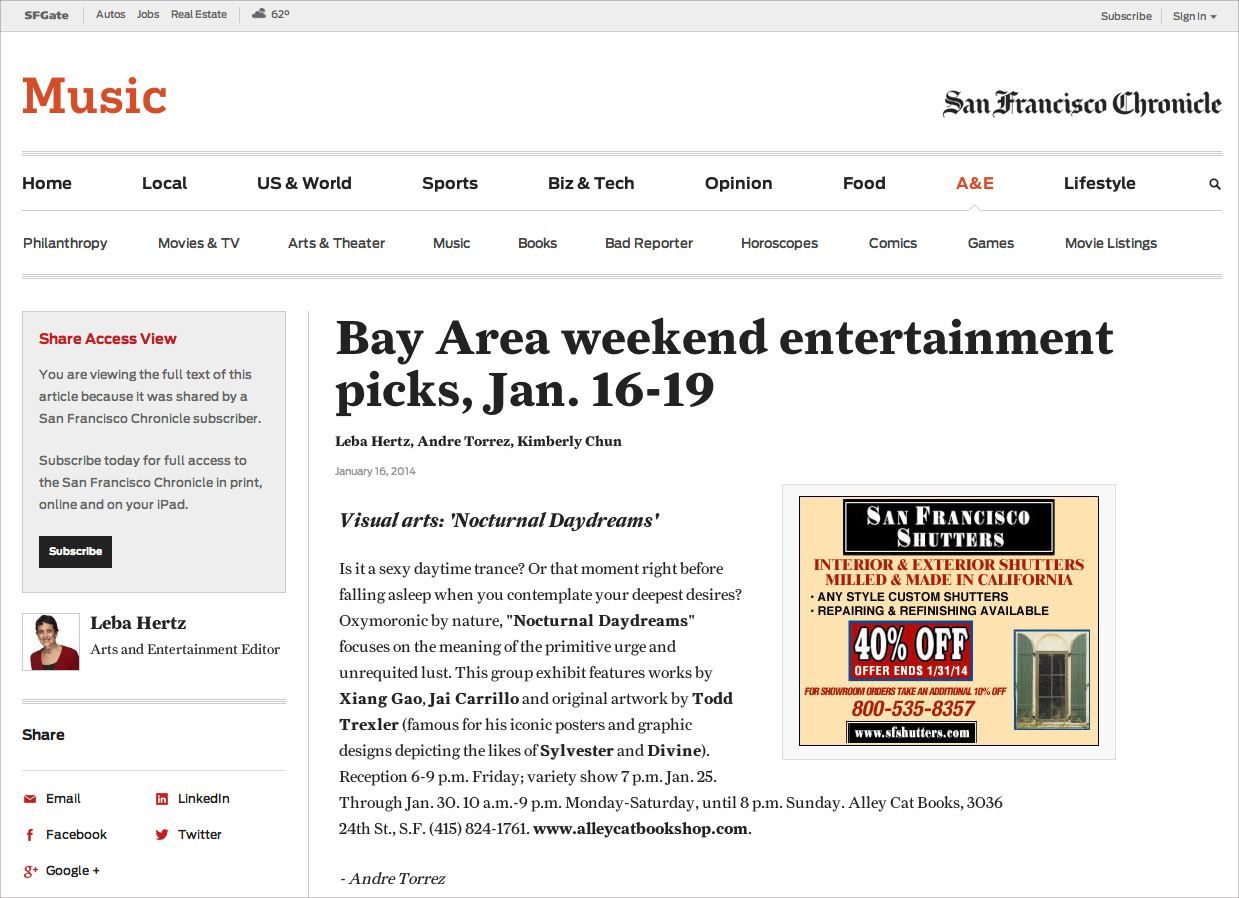Click the black Subscribe button
The height and width of the screenshot is (898, 1239).
(75, 551)
